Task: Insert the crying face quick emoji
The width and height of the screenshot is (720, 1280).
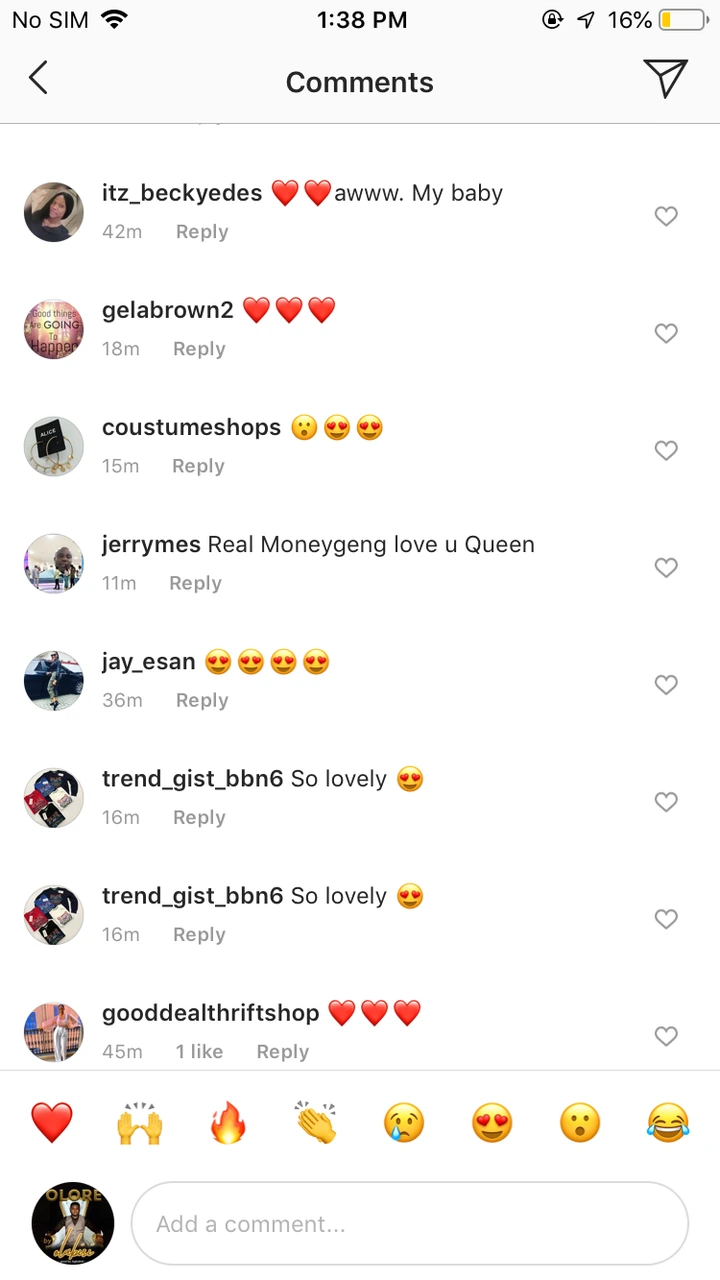Action: coord(404,1123)
